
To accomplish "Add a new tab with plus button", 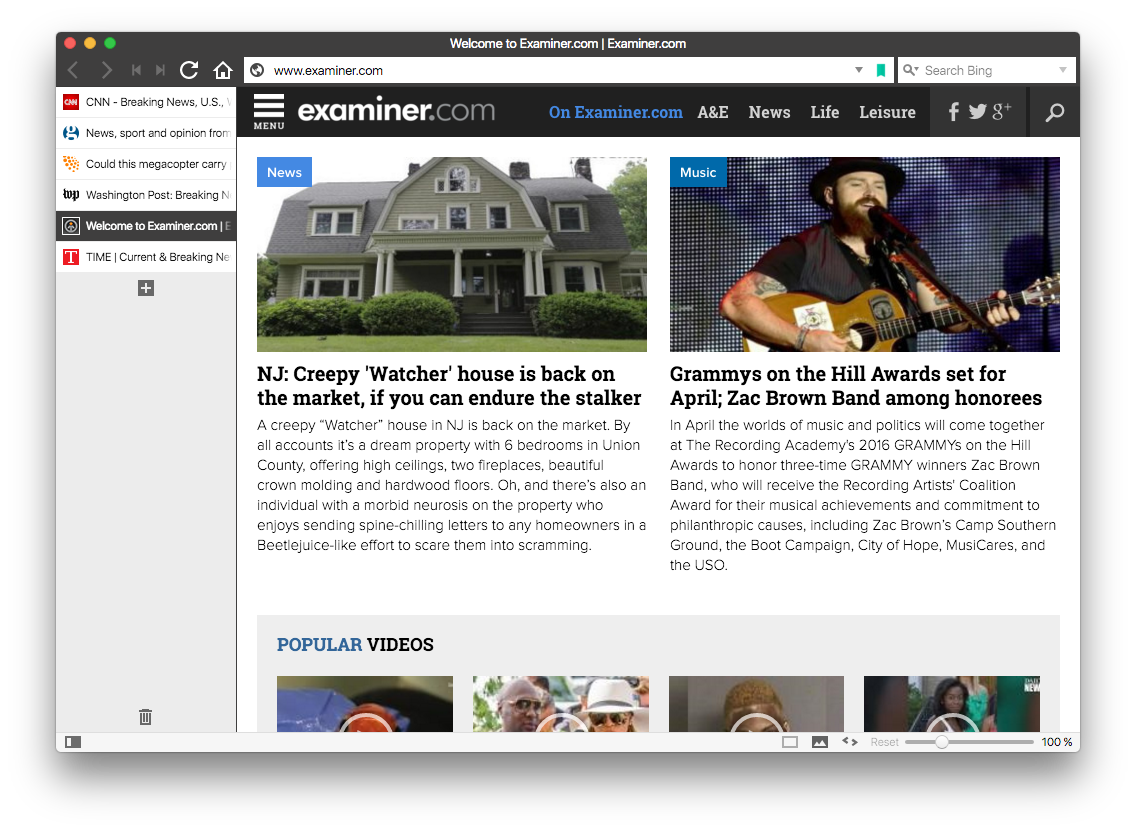I will point(146,288).
